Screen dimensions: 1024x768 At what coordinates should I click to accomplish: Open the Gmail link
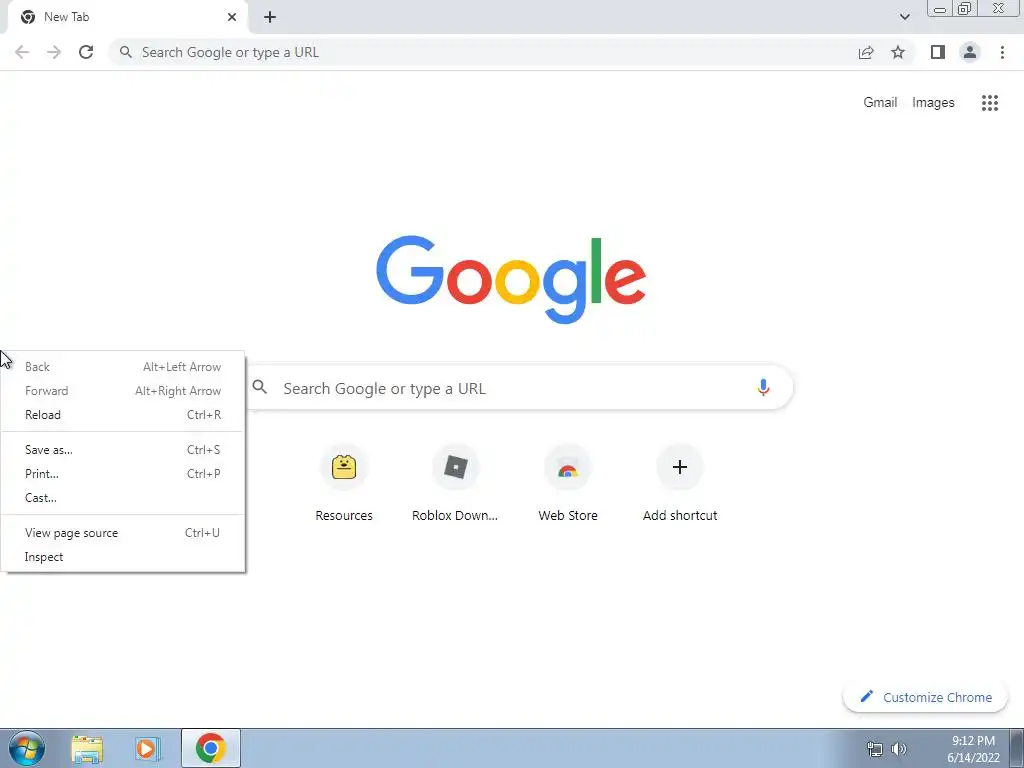pos(880,103)
